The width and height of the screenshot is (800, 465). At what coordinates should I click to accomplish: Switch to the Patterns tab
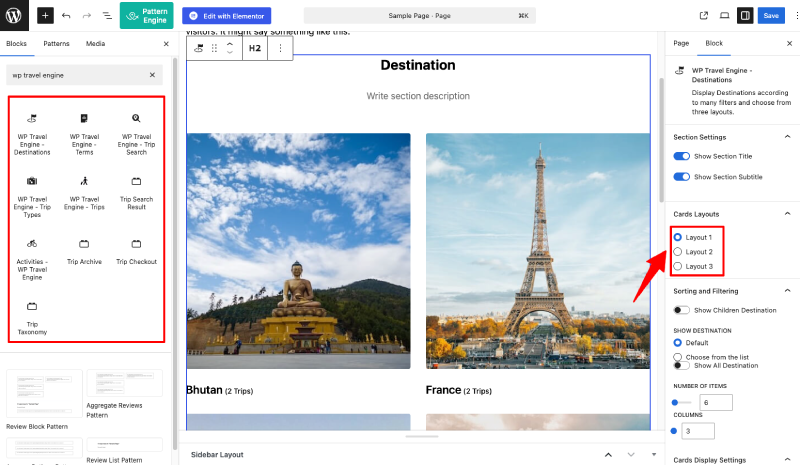pyautogui.click(x=56, y=44)
